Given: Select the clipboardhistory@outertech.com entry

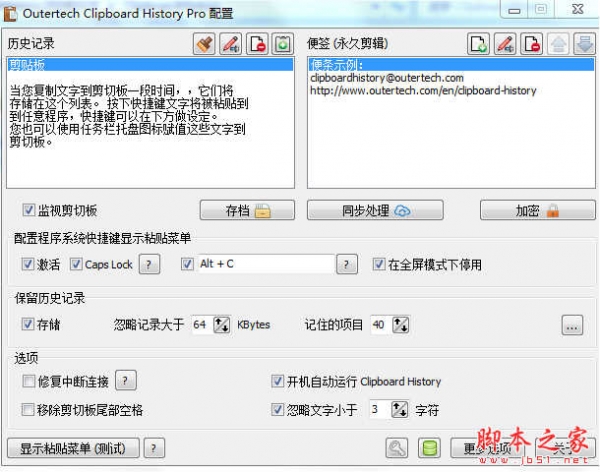Looking at the screenshot, I should tap(387, 78).
